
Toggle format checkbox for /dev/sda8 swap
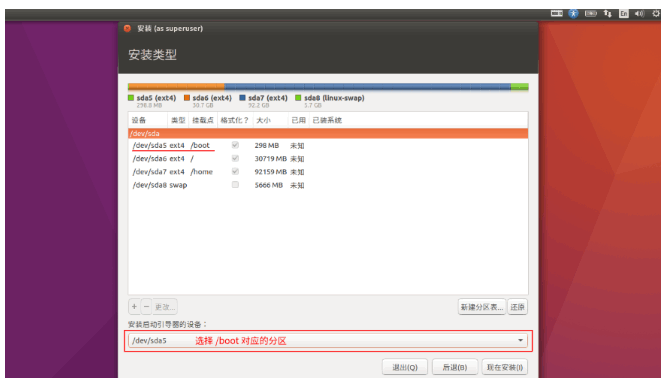pyautogui.click(x=235, y=185)
